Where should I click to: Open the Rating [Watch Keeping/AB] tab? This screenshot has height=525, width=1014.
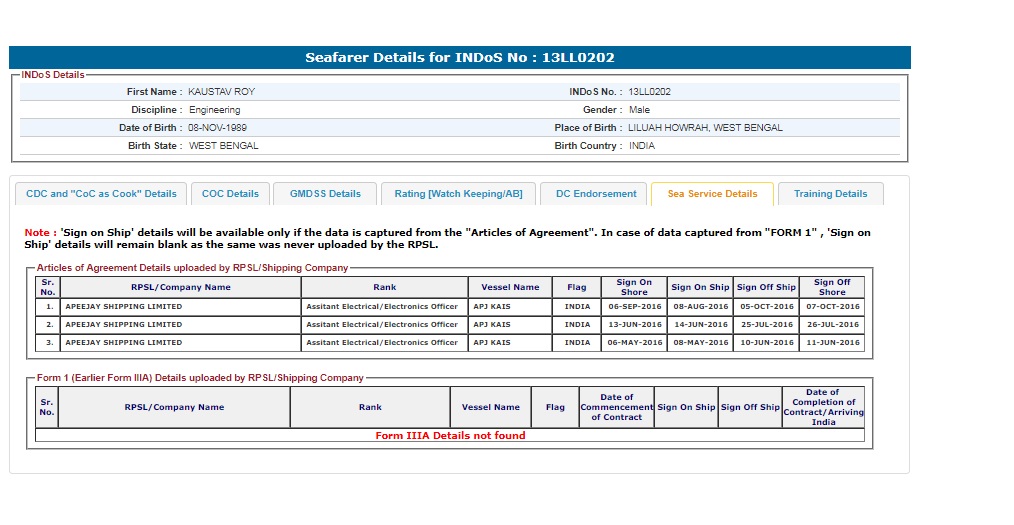[458, 194]
